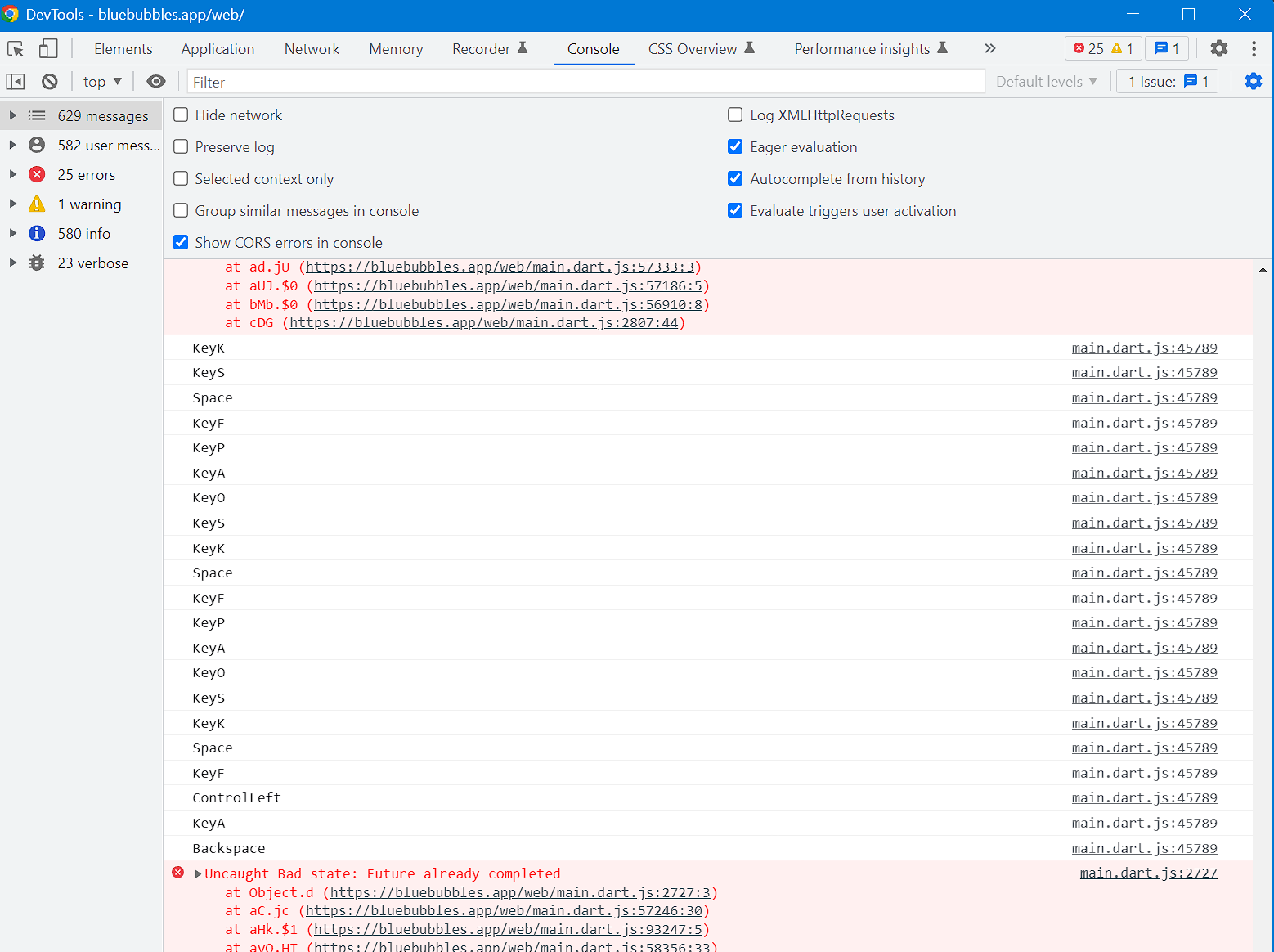The height and width of the screenshot is (952, 1274).
Task: Switch to the Network tab
Action: [312, 48]
